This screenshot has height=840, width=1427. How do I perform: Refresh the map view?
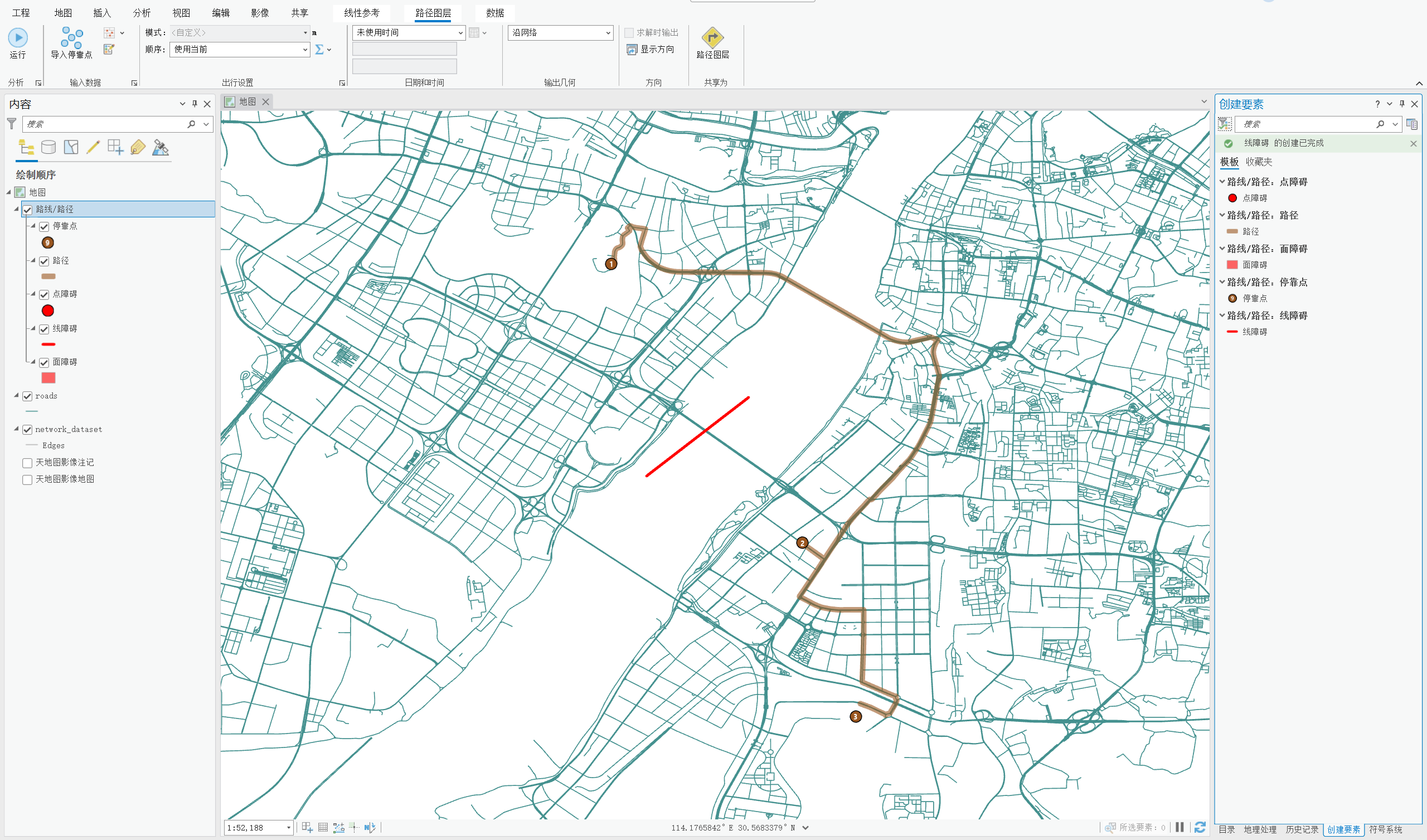(1200, 827)
